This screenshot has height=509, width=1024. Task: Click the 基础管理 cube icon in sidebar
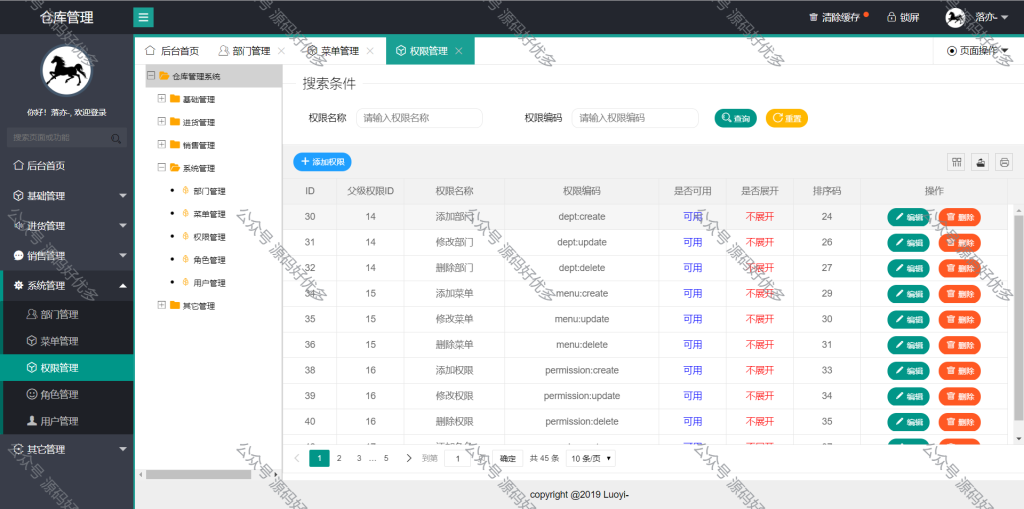[18, 195]
